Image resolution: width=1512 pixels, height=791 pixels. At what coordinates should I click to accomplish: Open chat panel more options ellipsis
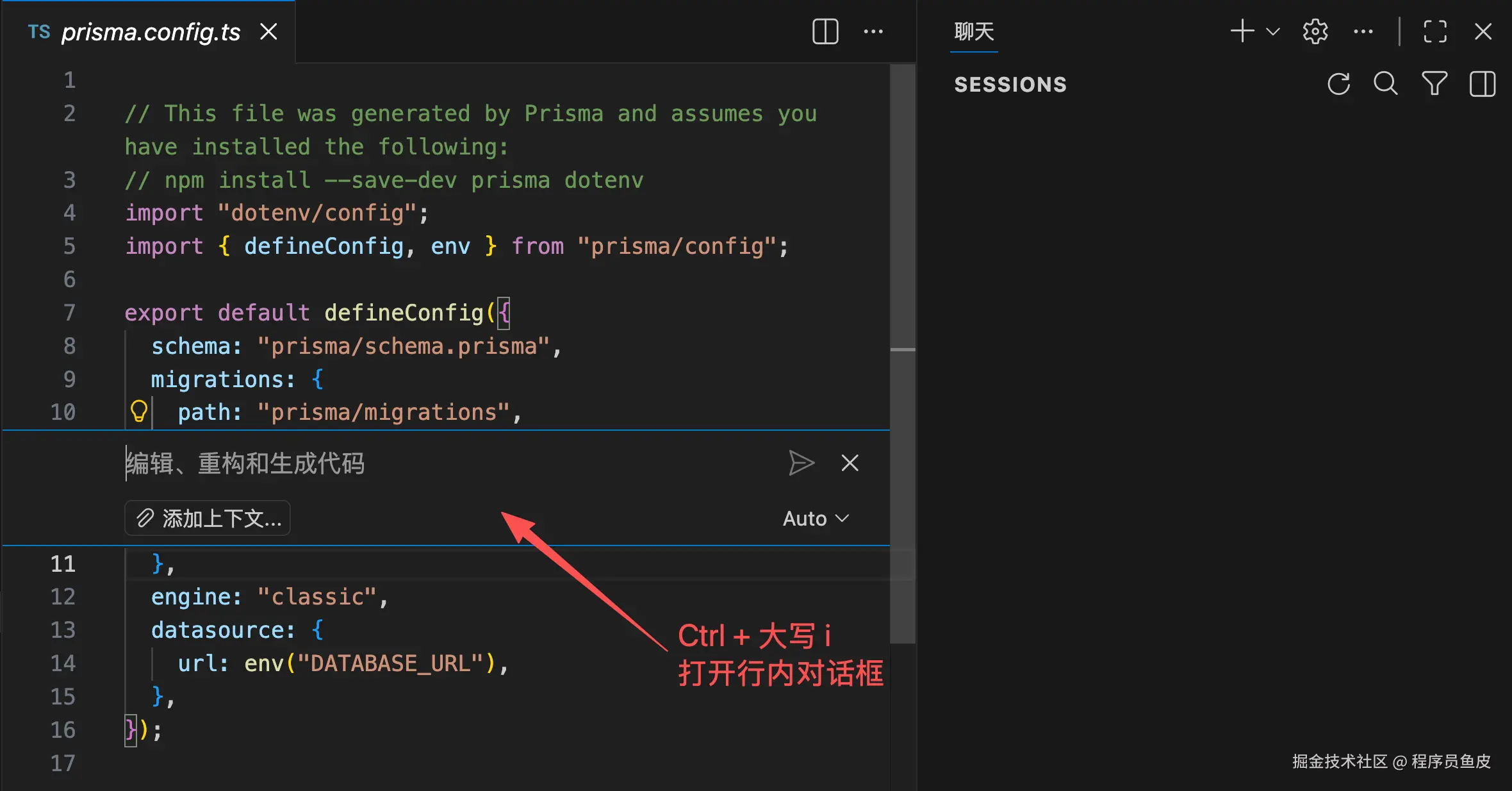point(1363,31)
